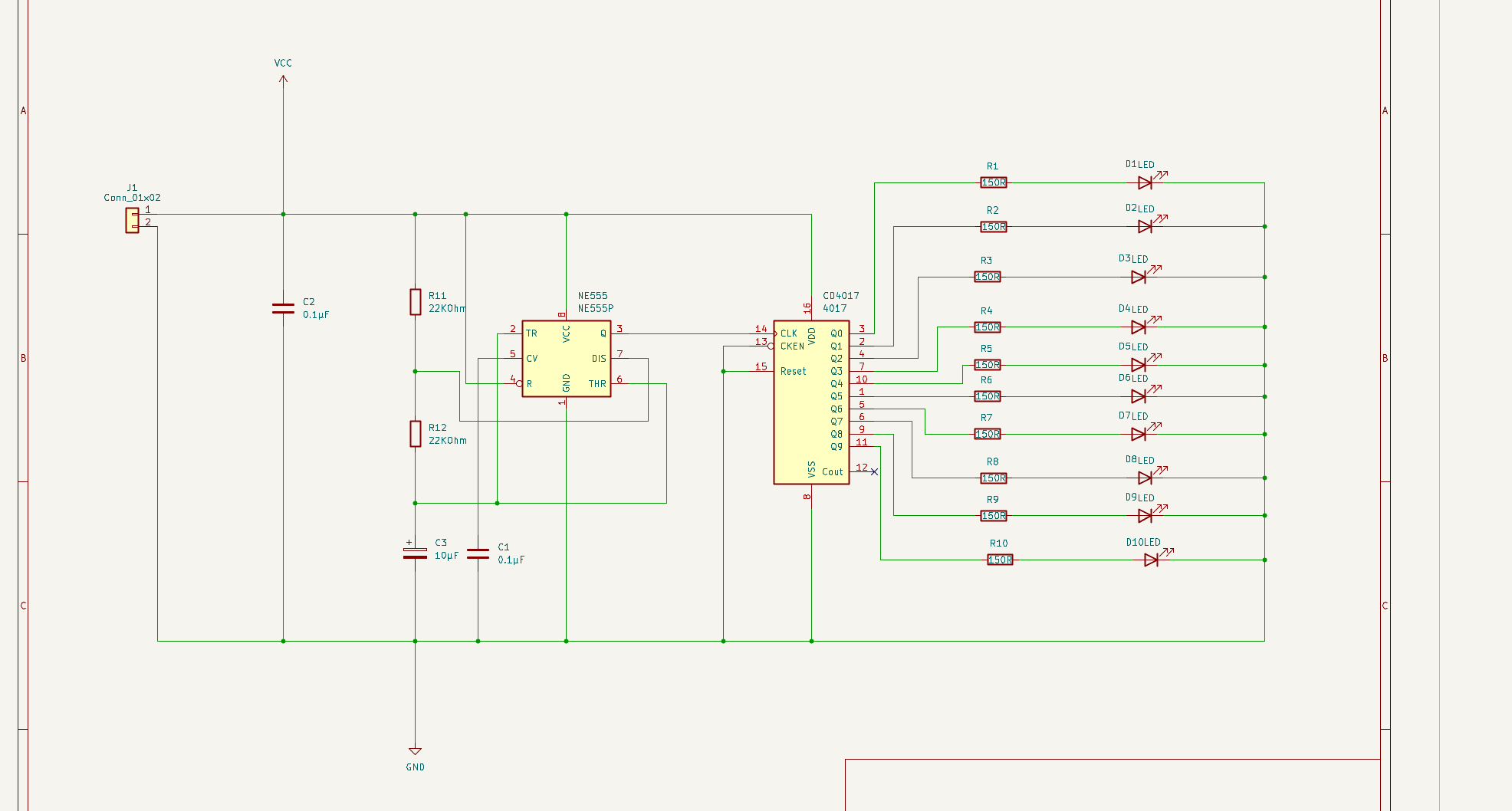Select the C2 0.1µF capacitor symbol
The width and height of the screenshot is (1512, 811).
[283, 308]
